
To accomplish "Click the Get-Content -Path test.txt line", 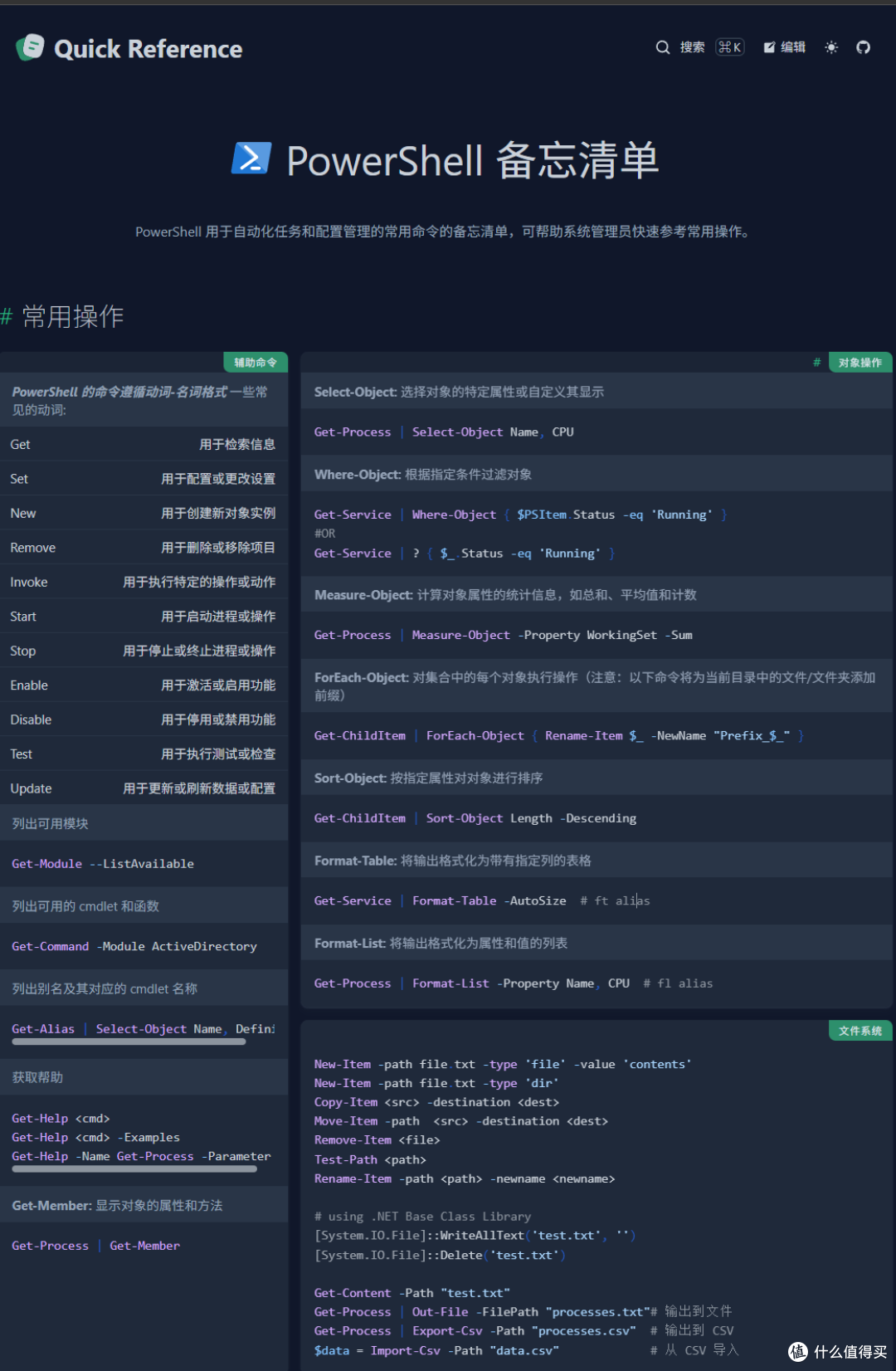I will [412, 1293].
